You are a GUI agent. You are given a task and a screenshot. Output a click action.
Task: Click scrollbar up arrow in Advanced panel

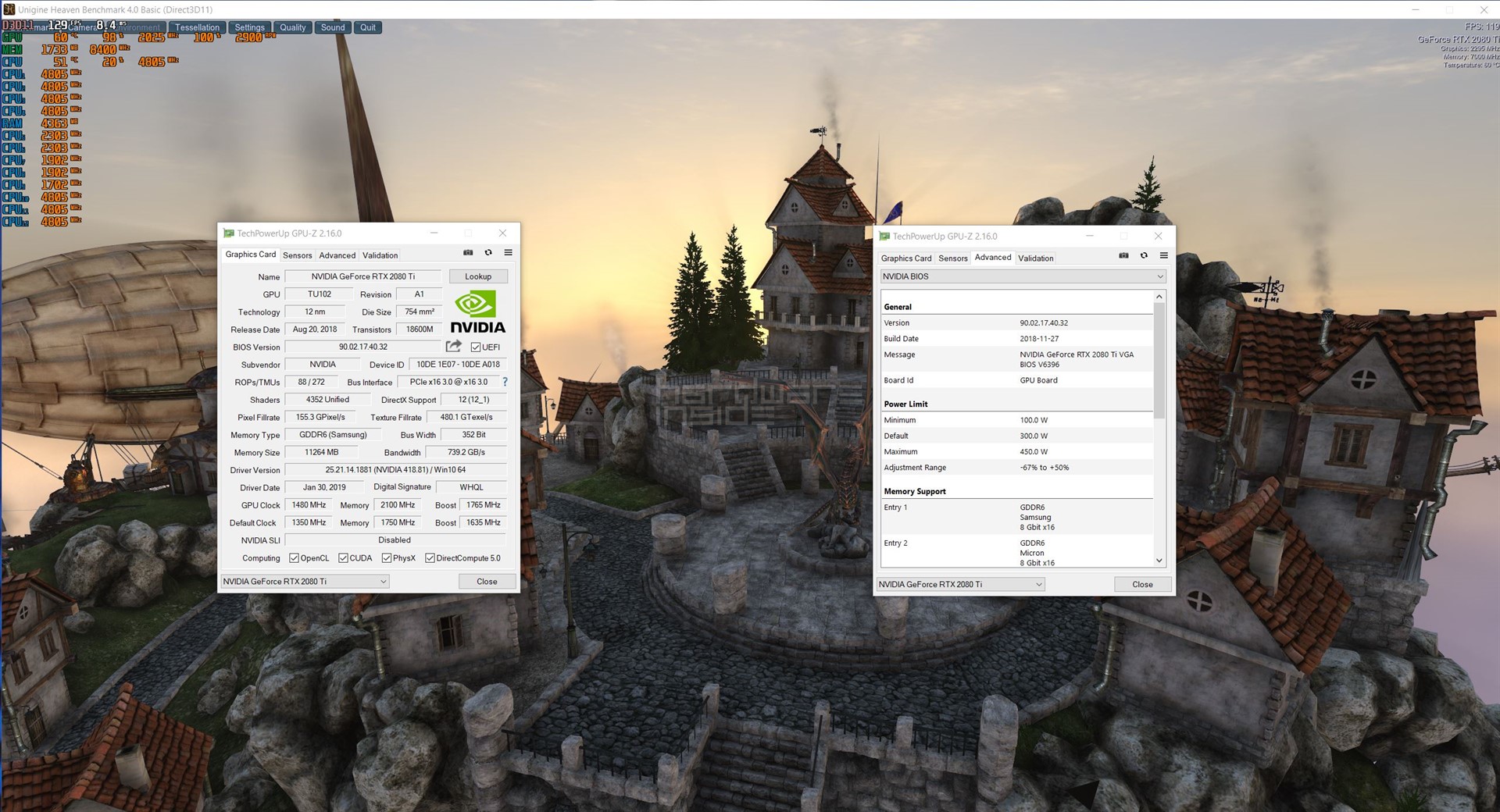[x=1159, y=297]
